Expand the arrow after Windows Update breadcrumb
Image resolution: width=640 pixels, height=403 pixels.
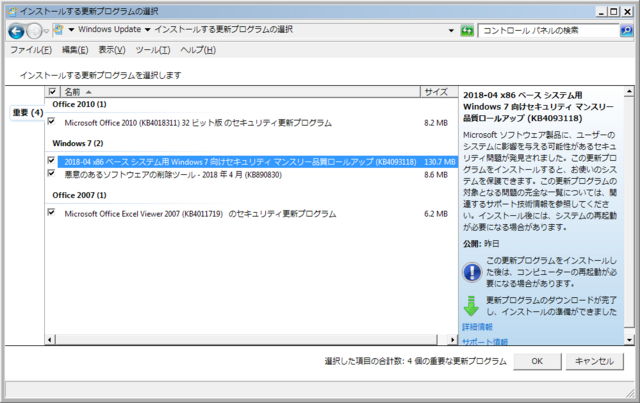click(147, 30)
